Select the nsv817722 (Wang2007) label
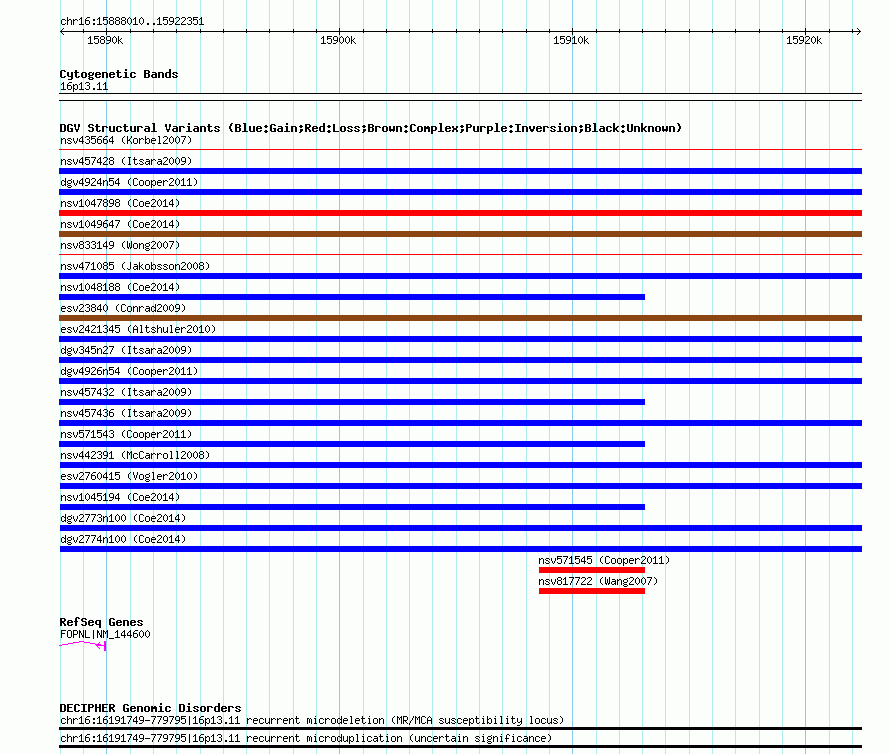Screen dimensions: 890x754 pos(598,581)
